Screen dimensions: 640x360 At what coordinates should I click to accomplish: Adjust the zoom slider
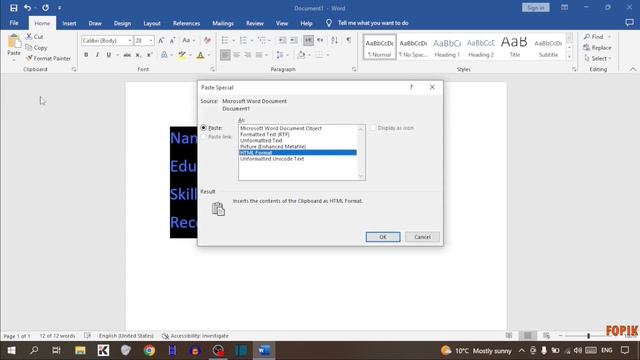tap(588, 336)
